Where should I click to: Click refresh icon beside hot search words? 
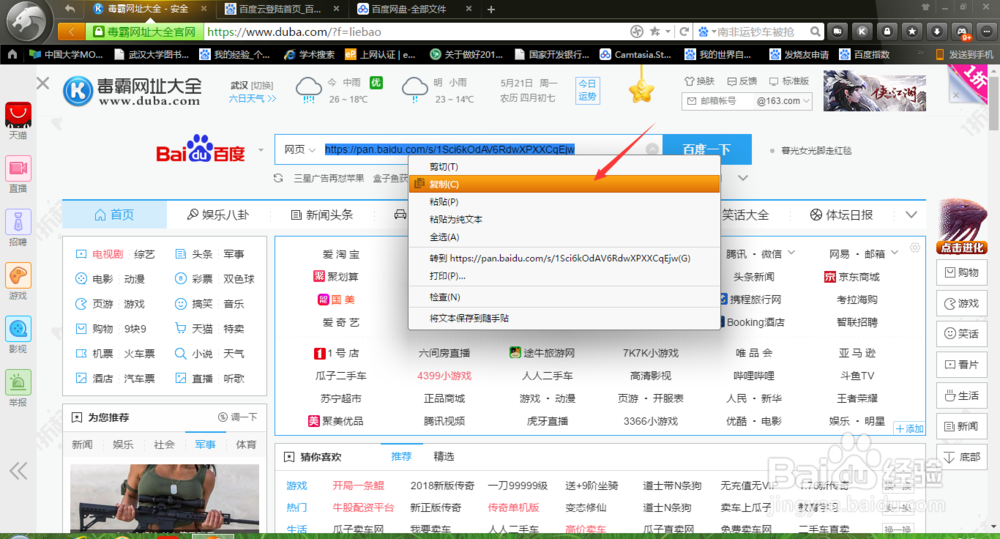(278, 178)
